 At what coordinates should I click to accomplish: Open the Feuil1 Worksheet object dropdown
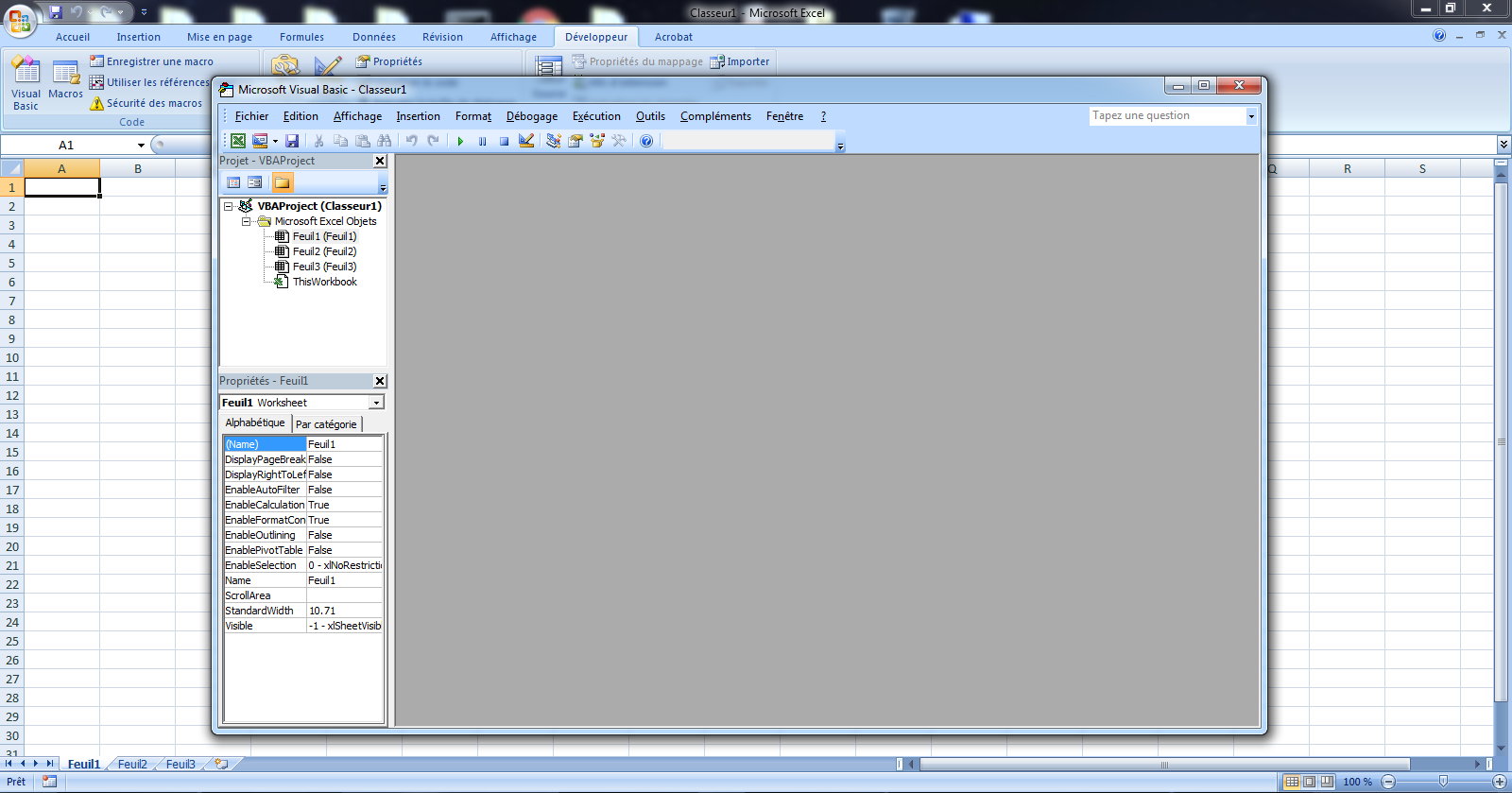pyautogui.click(x=376, y=403)
